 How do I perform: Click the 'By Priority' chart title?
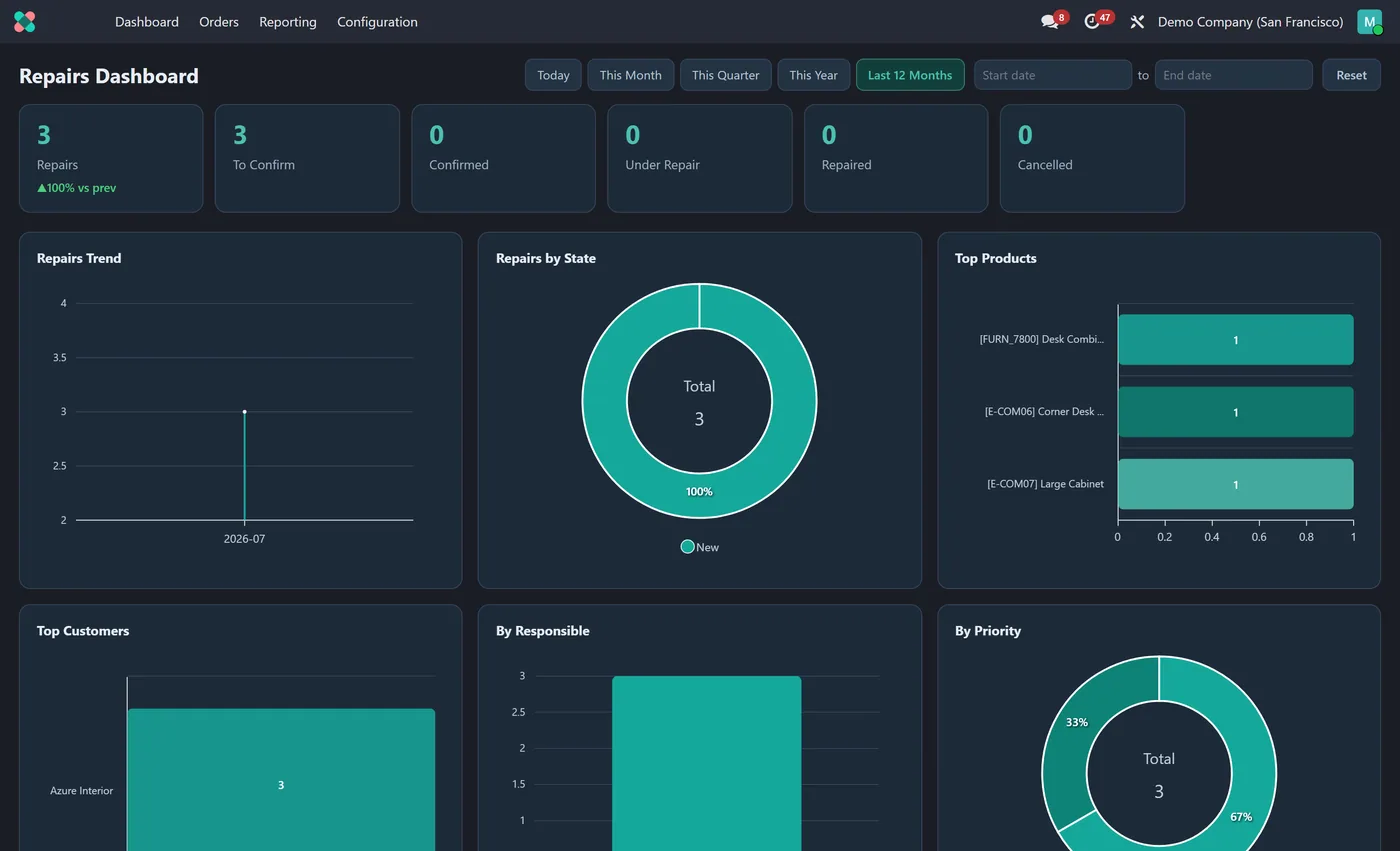click(x=988, y=631)
